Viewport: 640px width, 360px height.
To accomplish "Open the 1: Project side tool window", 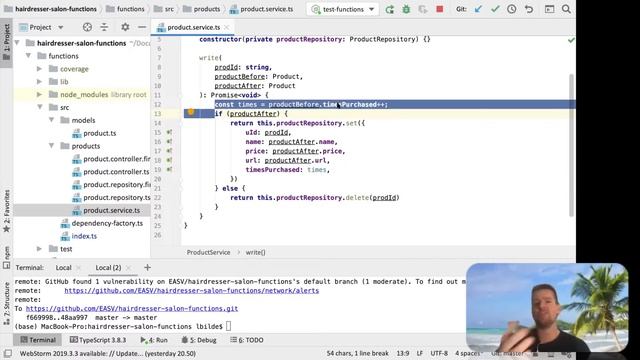I will (7, 42).
